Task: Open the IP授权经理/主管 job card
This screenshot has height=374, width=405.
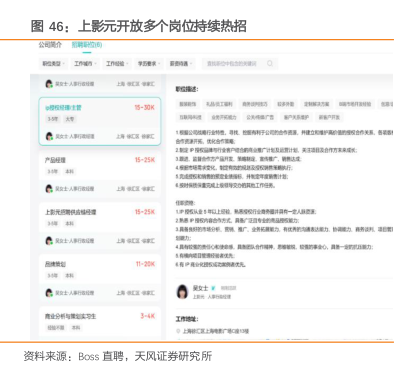Action: (x=100, y=121)
